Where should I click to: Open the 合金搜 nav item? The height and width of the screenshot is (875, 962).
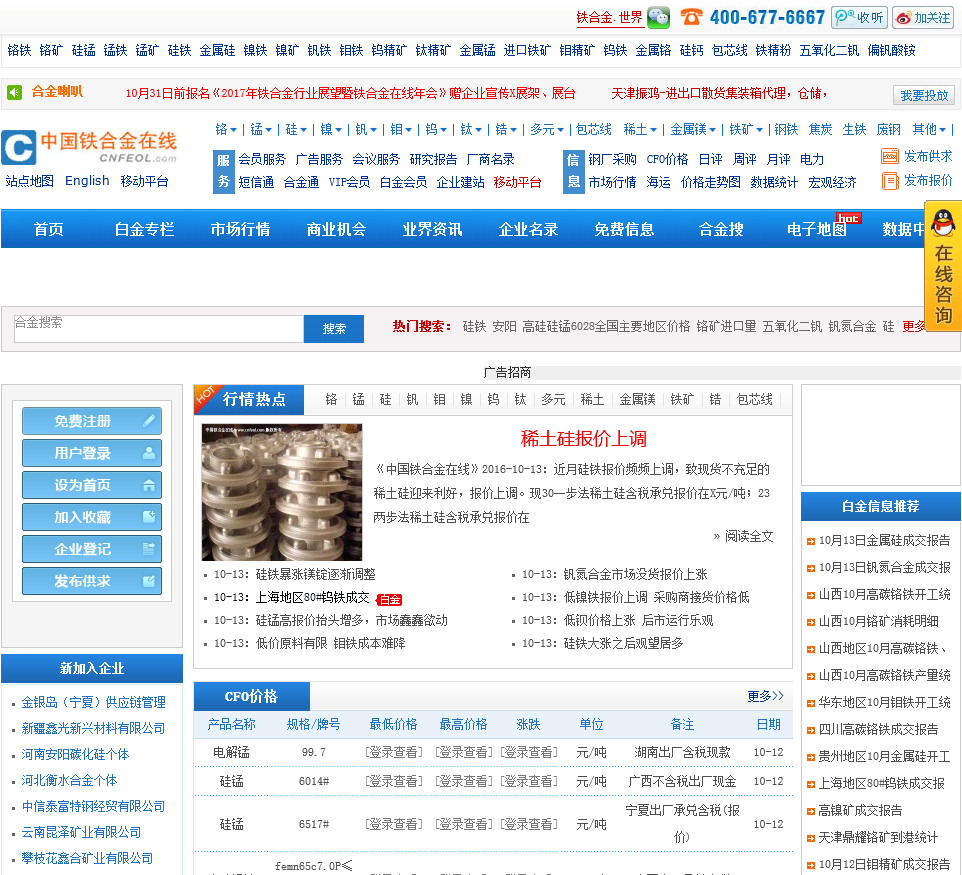coord(721,229)
